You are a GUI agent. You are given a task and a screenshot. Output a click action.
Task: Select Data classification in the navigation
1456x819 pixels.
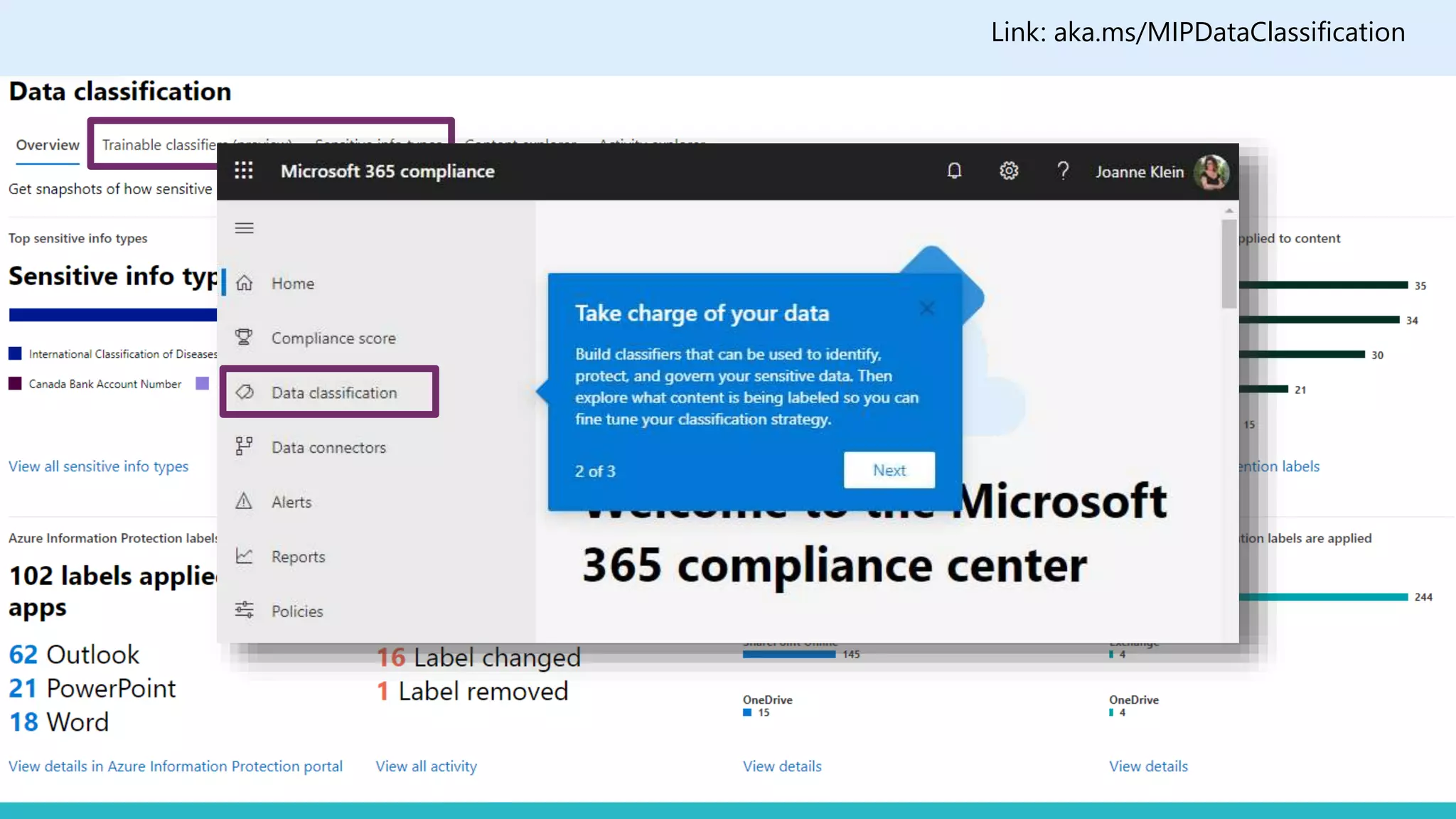334,393
